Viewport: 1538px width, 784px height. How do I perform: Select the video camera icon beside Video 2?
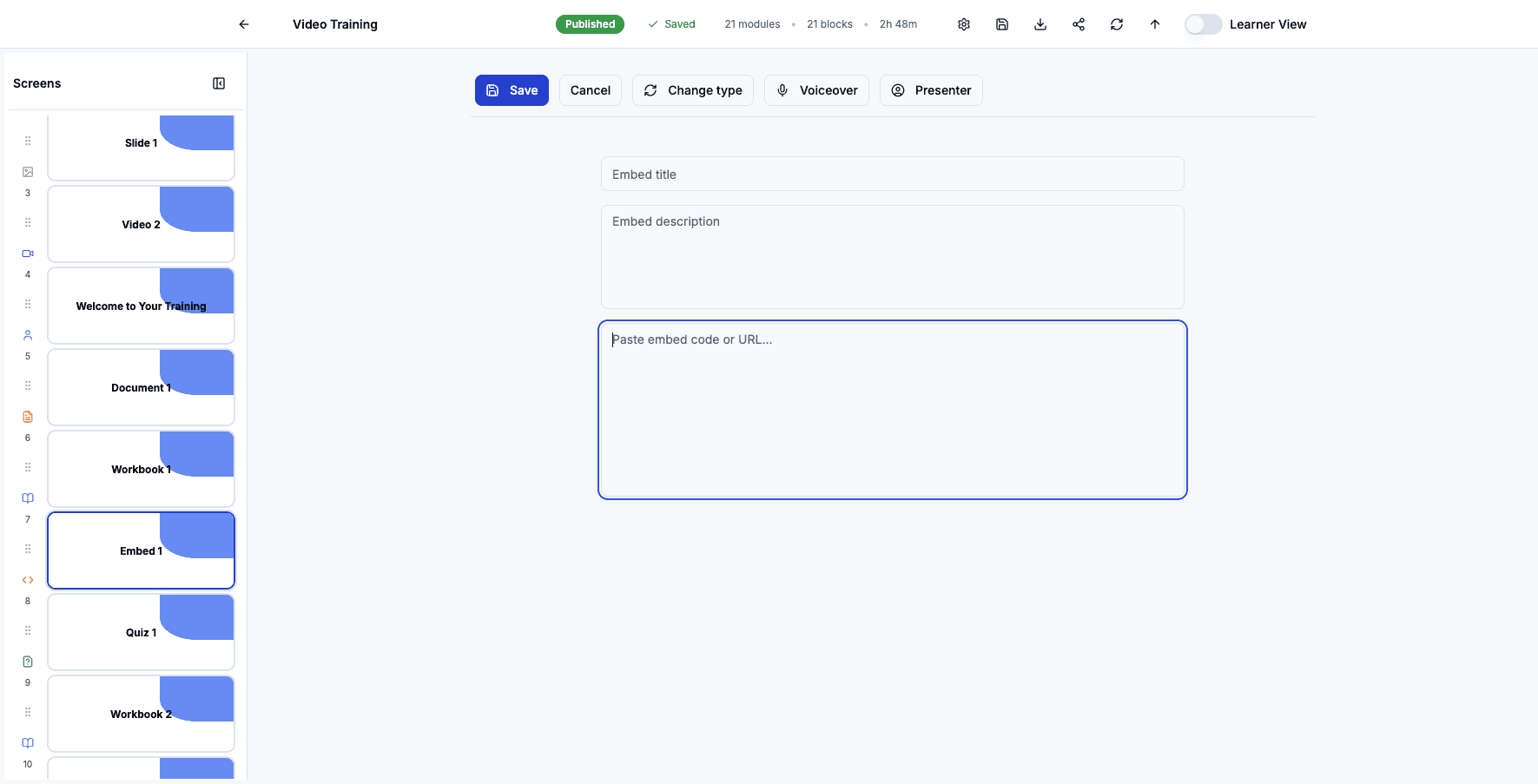[x=27, y=254]
